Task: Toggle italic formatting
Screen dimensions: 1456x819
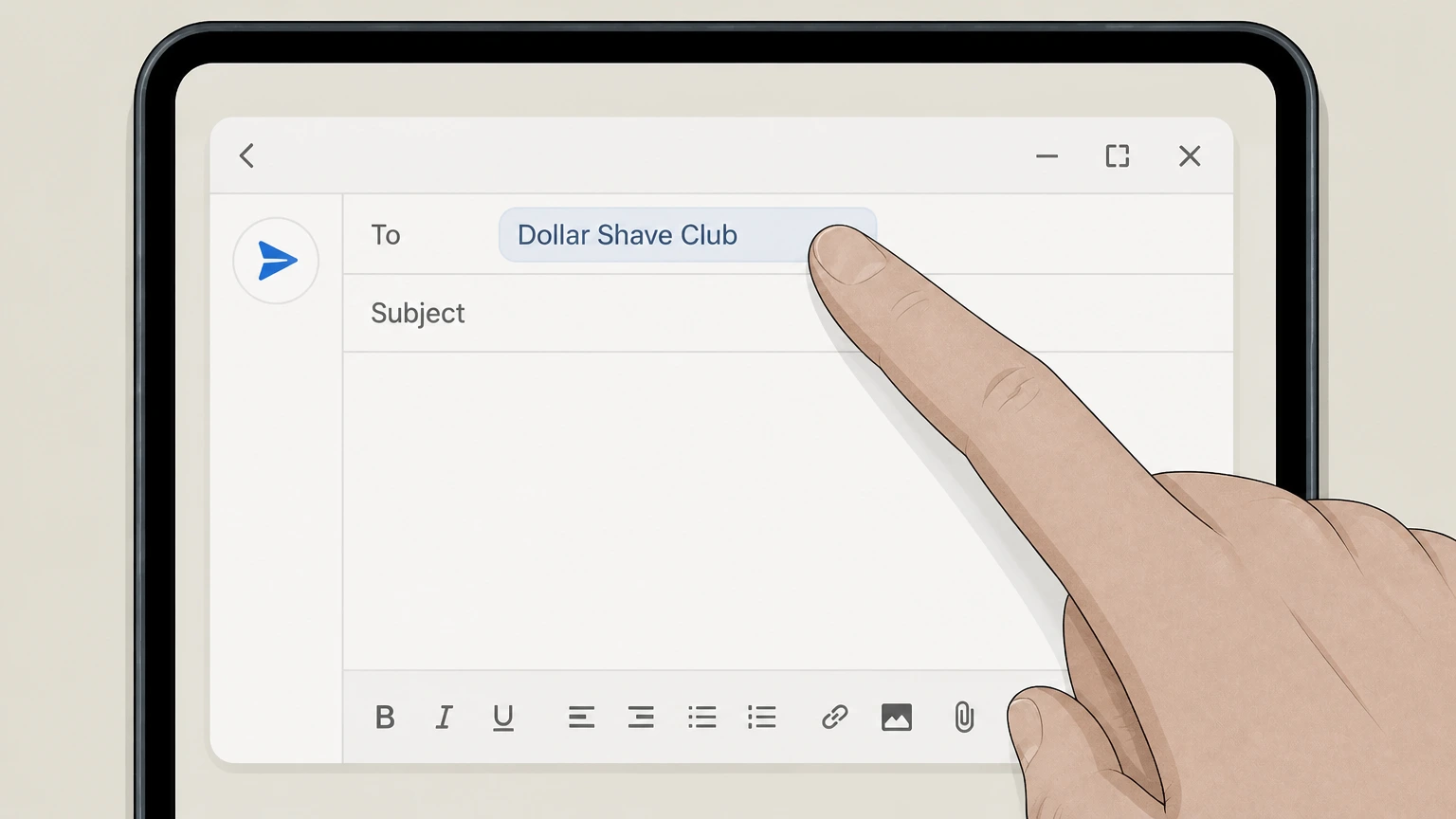Action: point(444,718)
